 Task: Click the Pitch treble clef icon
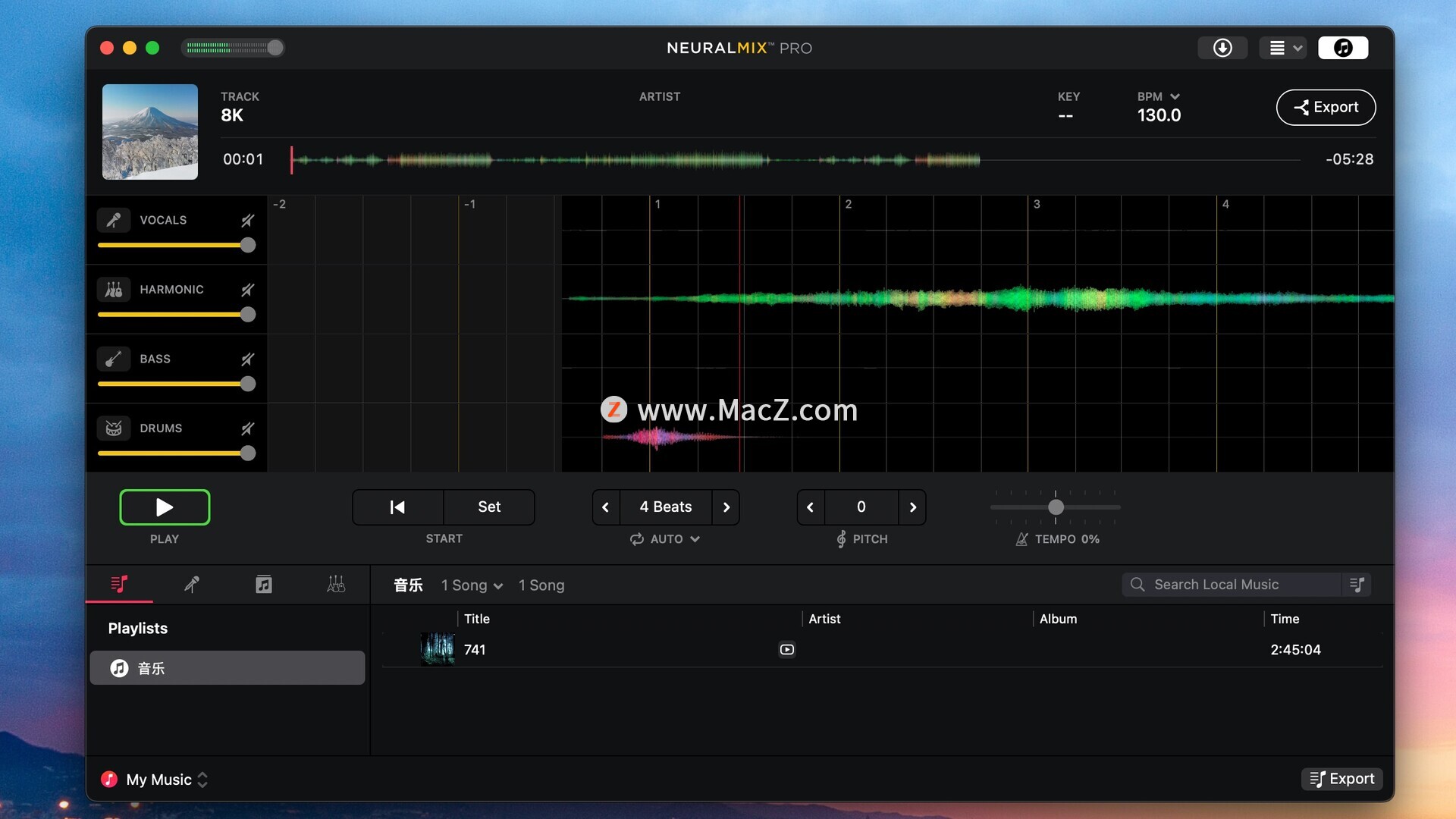tap(841, 539)
